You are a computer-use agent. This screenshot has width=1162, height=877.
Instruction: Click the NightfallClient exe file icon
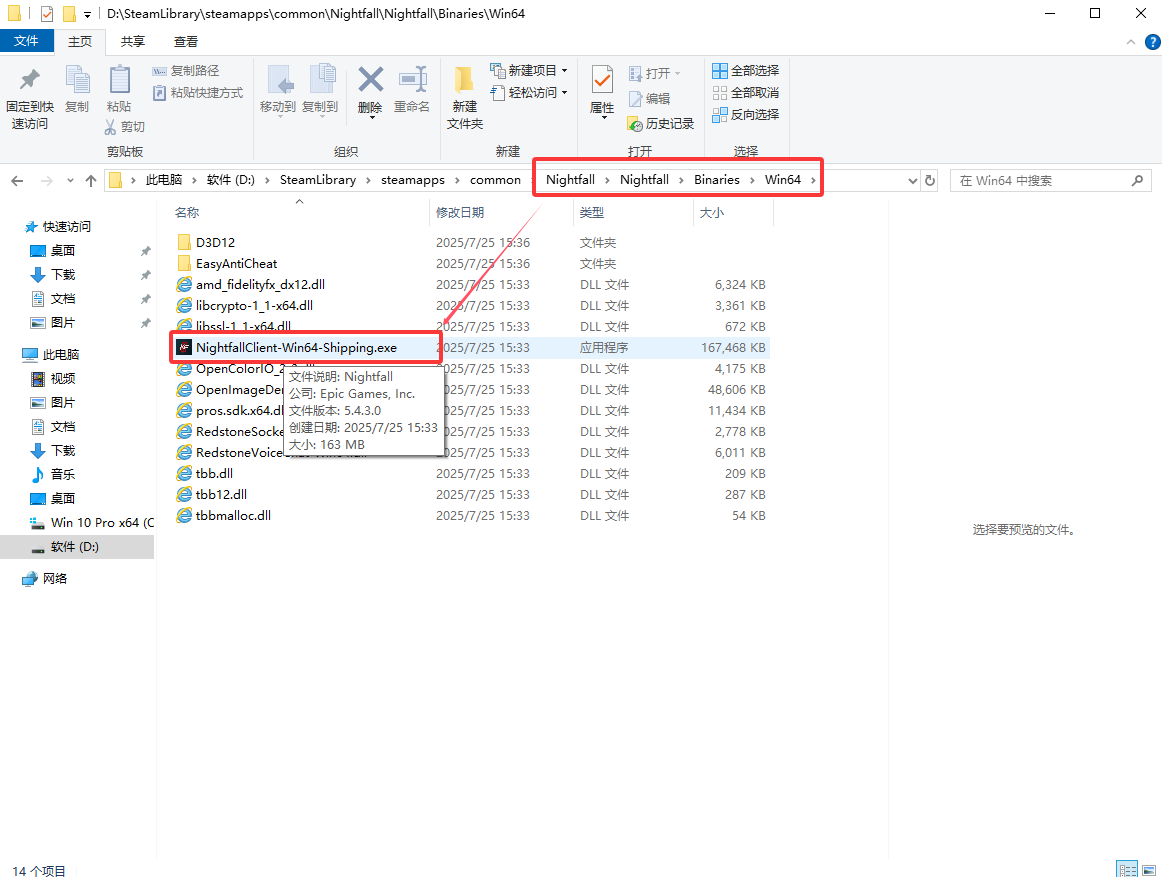click(x=184, y=348)
